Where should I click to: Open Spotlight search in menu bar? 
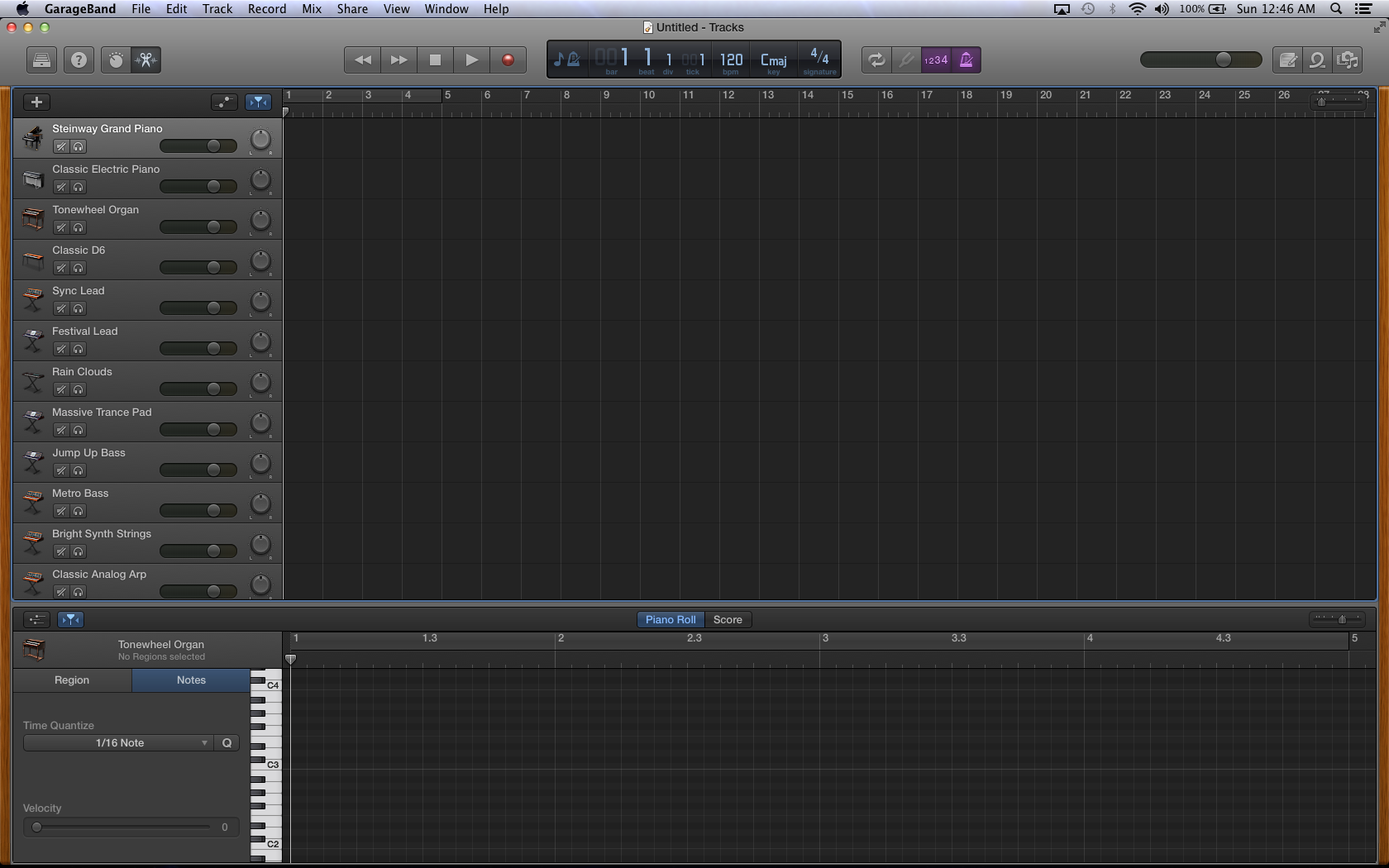point(1336,9)
